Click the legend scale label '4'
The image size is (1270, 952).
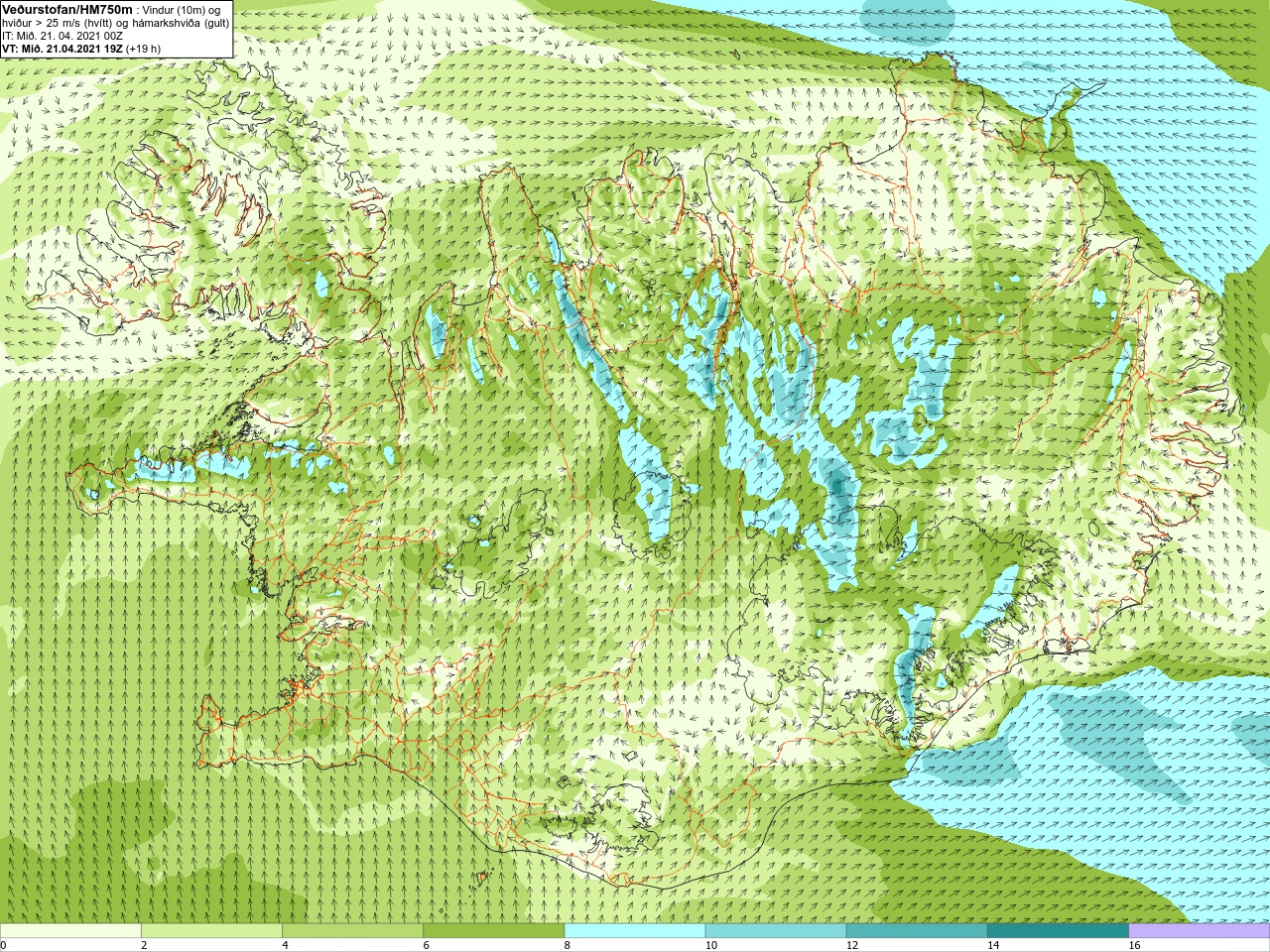point(285,946)
